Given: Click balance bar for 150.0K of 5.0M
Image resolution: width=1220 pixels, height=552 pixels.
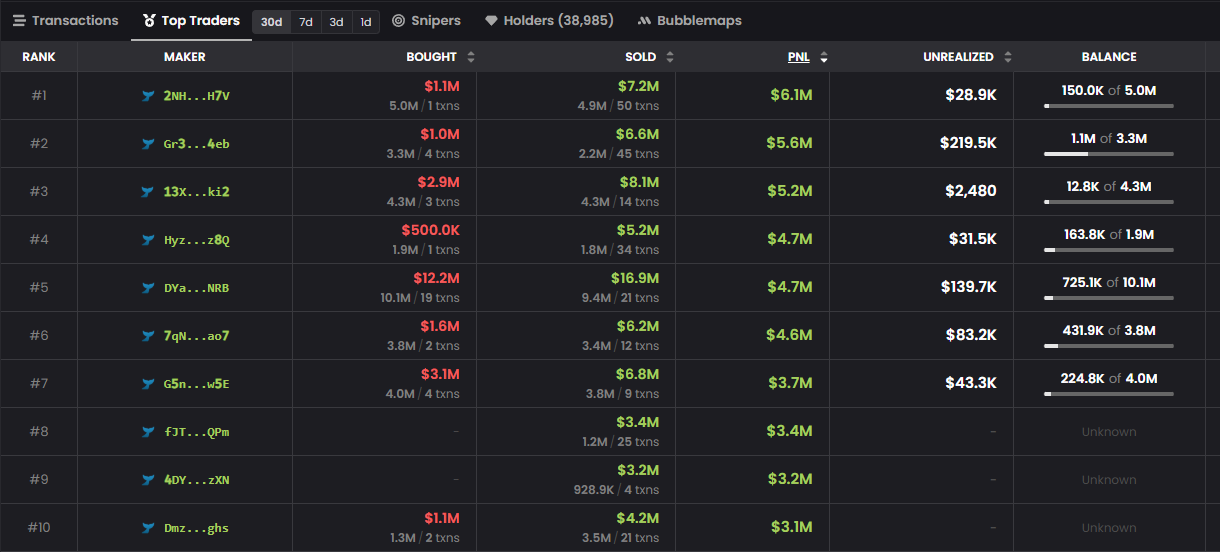Looking at the screenshot, I should 1109,106.
